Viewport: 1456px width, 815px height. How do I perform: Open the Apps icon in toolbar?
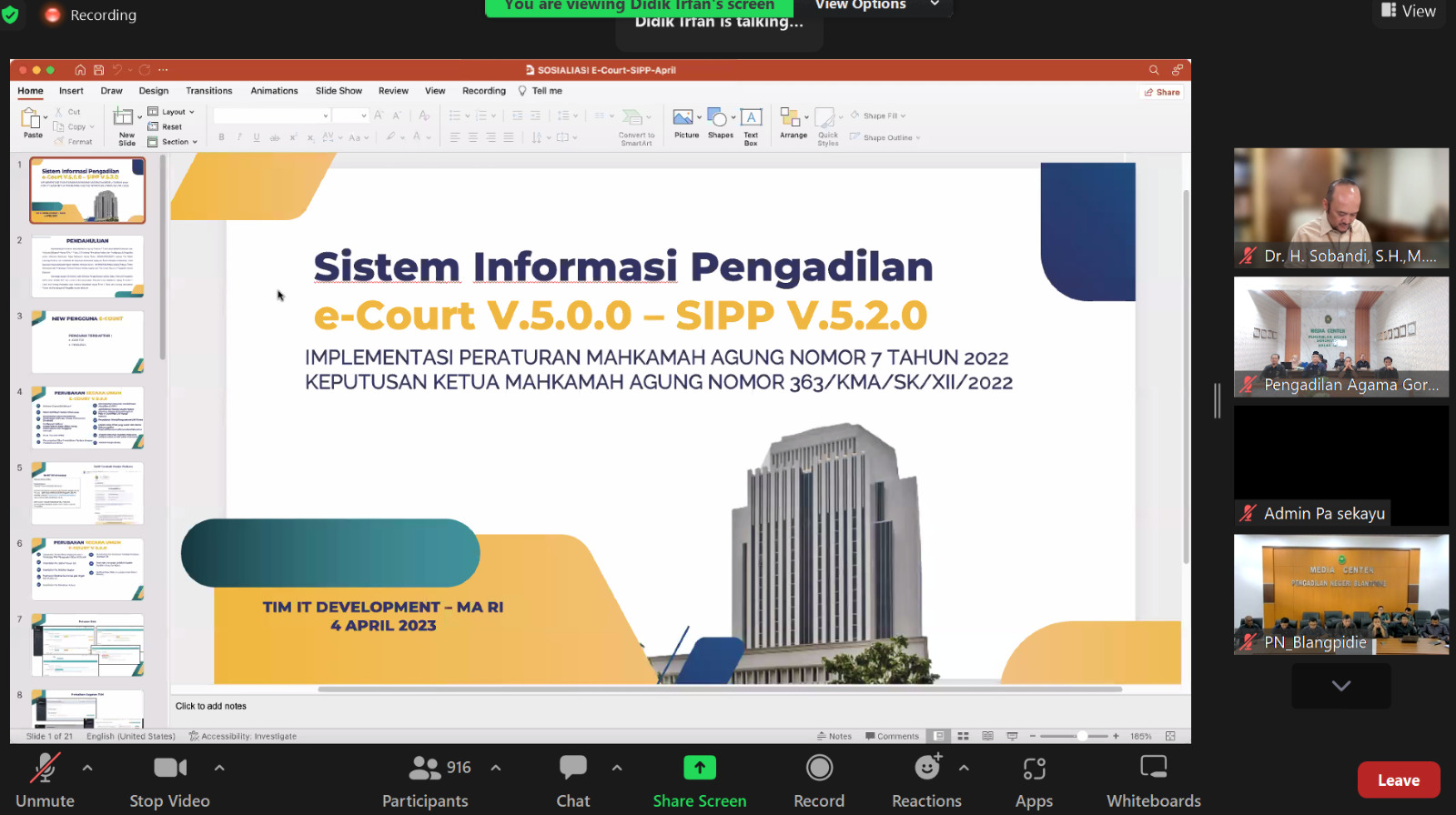[x=1034, y=769]
